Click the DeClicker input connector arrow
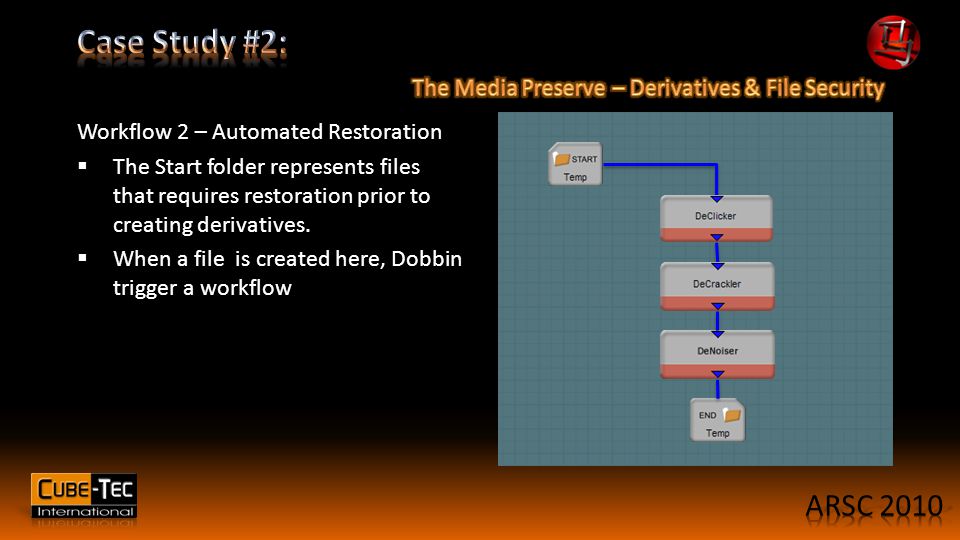This screenshot has width=960, height=540. coord(716,199)
